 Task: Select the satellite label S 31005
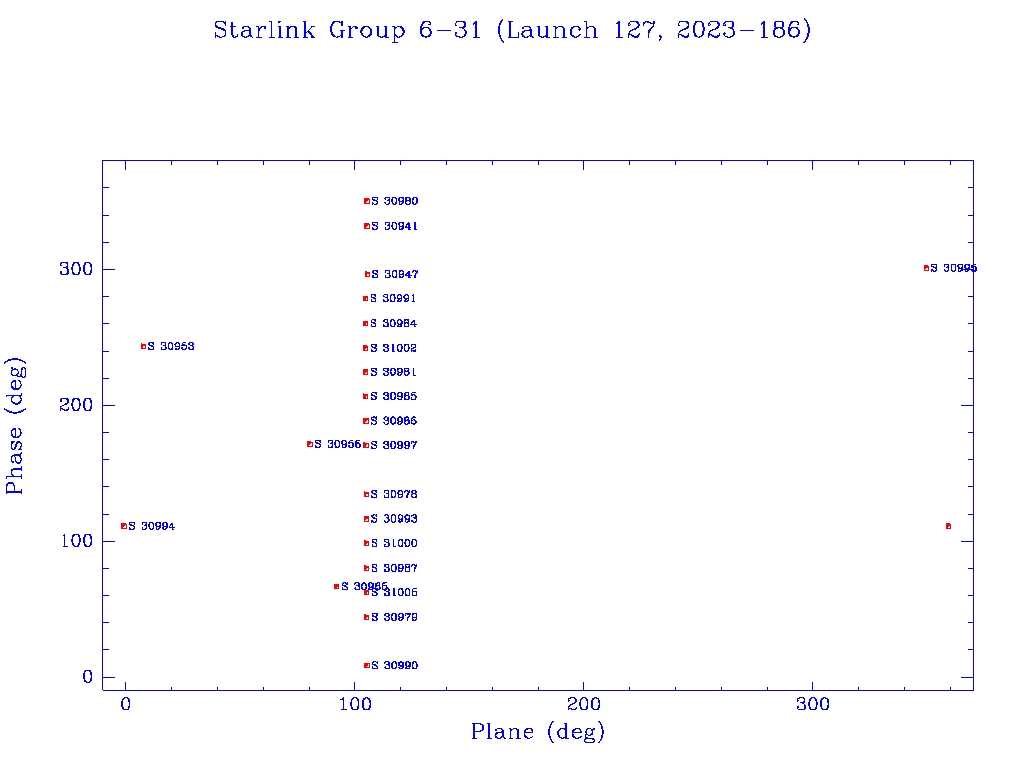tap(394, 592)
